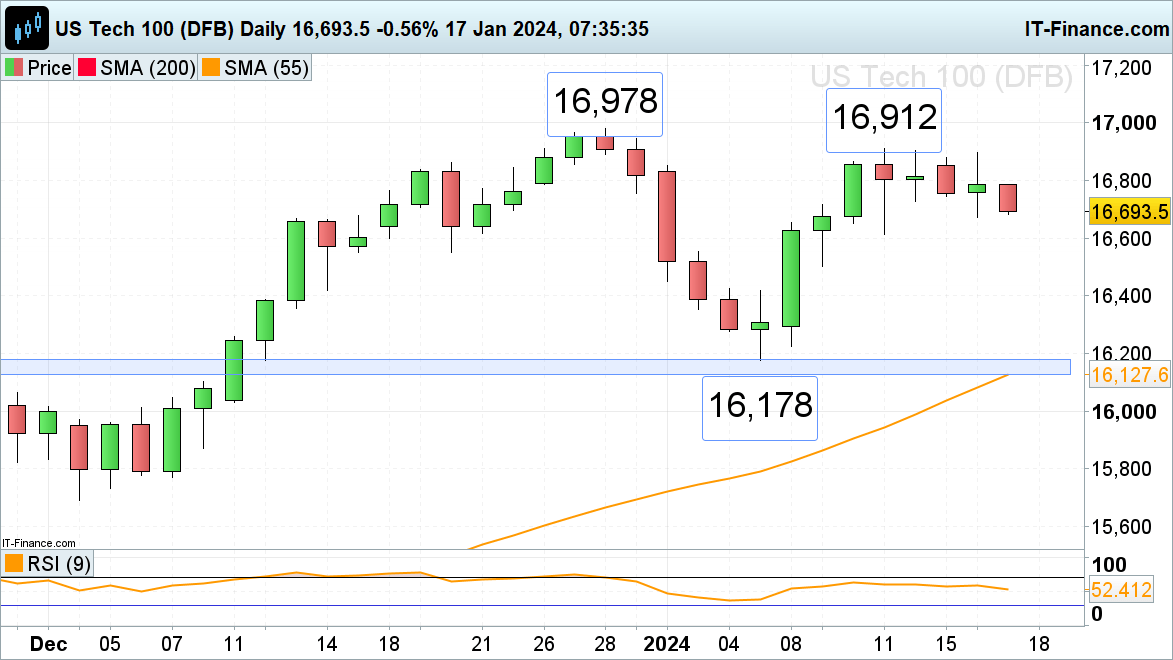This screenshot has width=1173, height=660.
Task: Click the RSI 100 scale label
Action: (x=1109, y=564)
